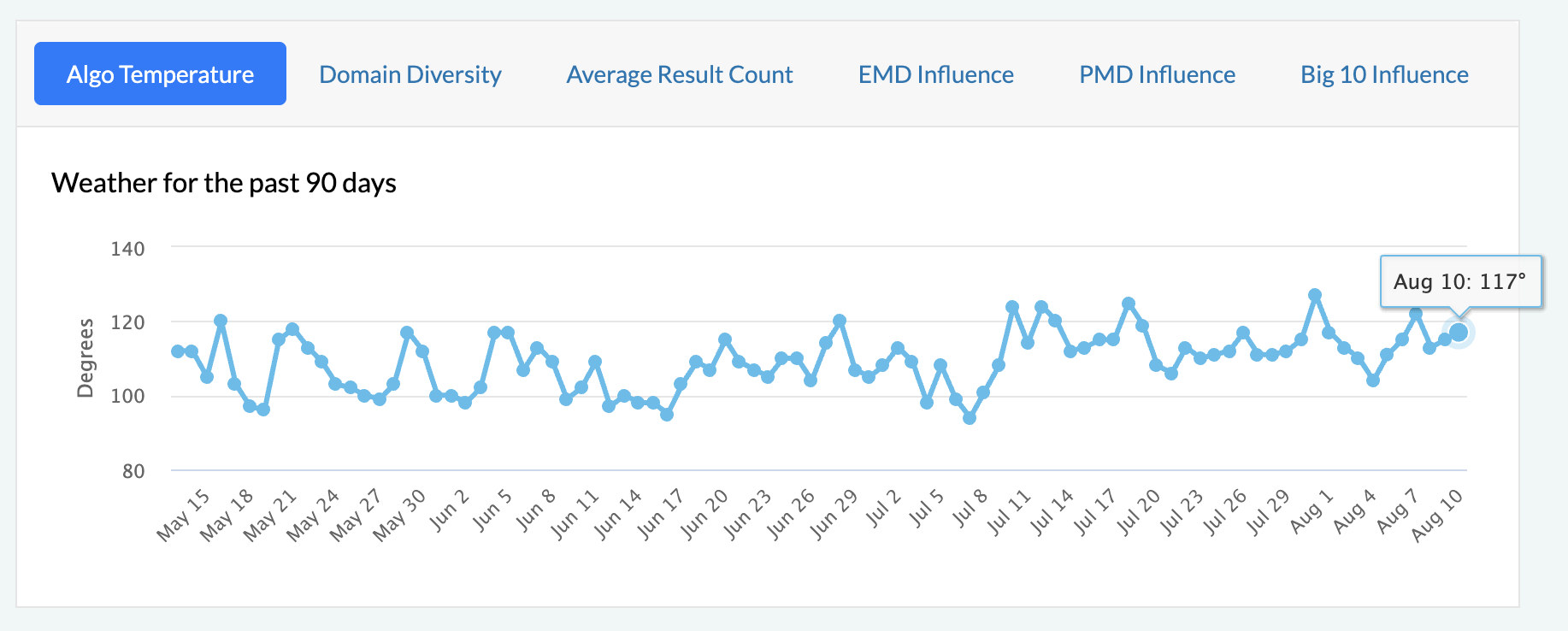Image resolution: width=1568 pixels, height=631 pixels.
Task: Click the Jun 29 data point at 120
Action: [x=840, y=321]
